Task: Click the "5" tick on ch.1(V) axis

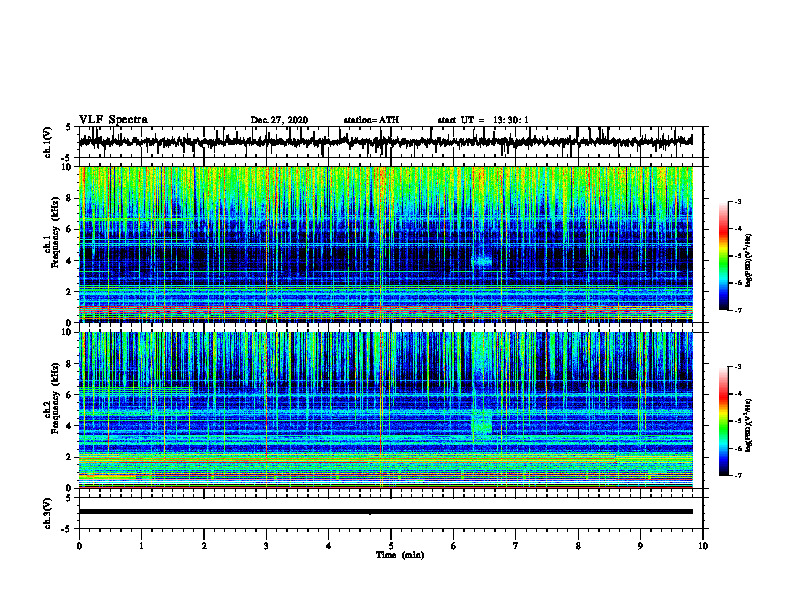Action: [x=68, y=128]
